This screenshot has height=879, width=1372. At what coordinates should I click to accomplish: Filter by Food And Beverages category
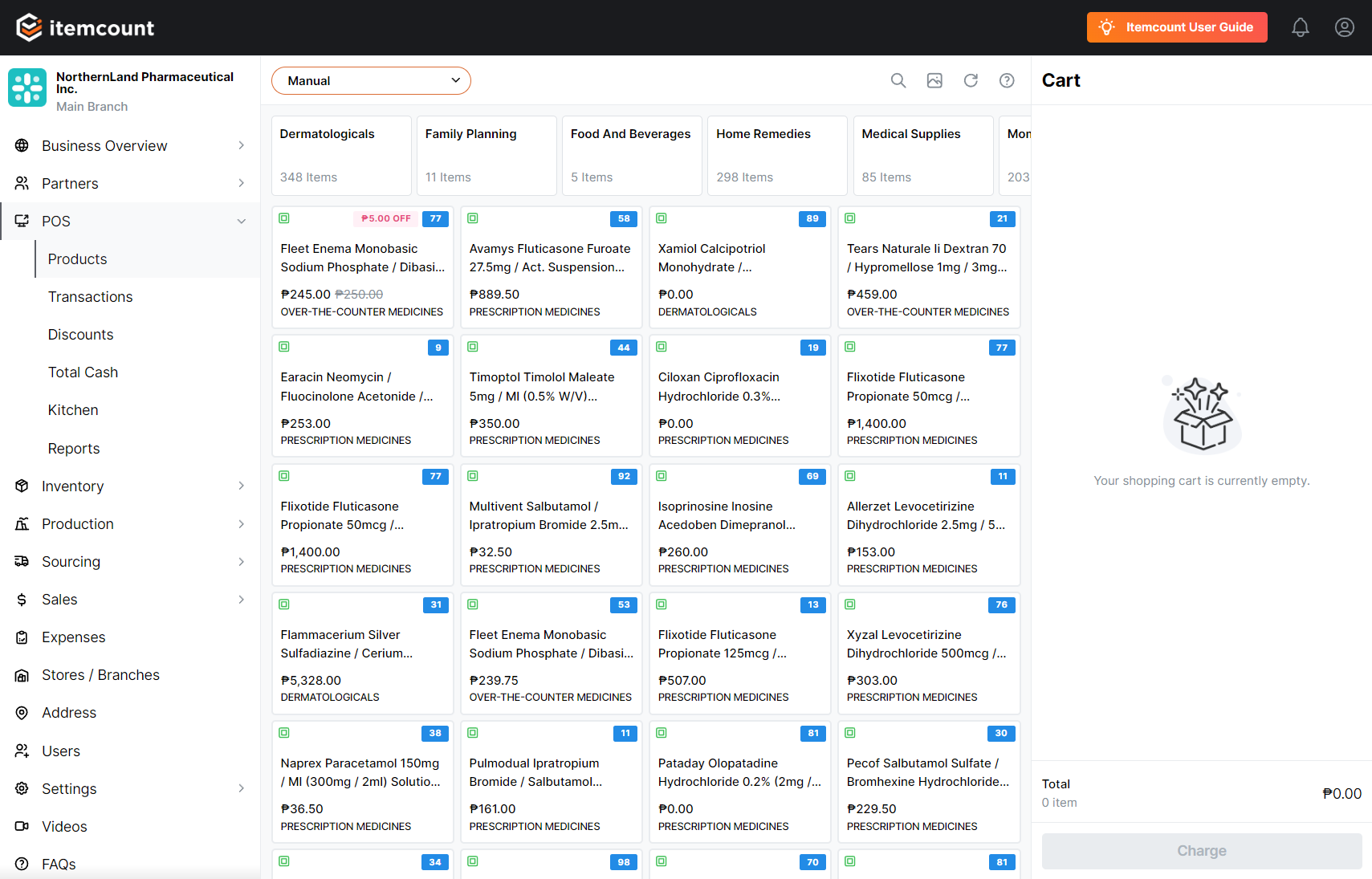632,156
